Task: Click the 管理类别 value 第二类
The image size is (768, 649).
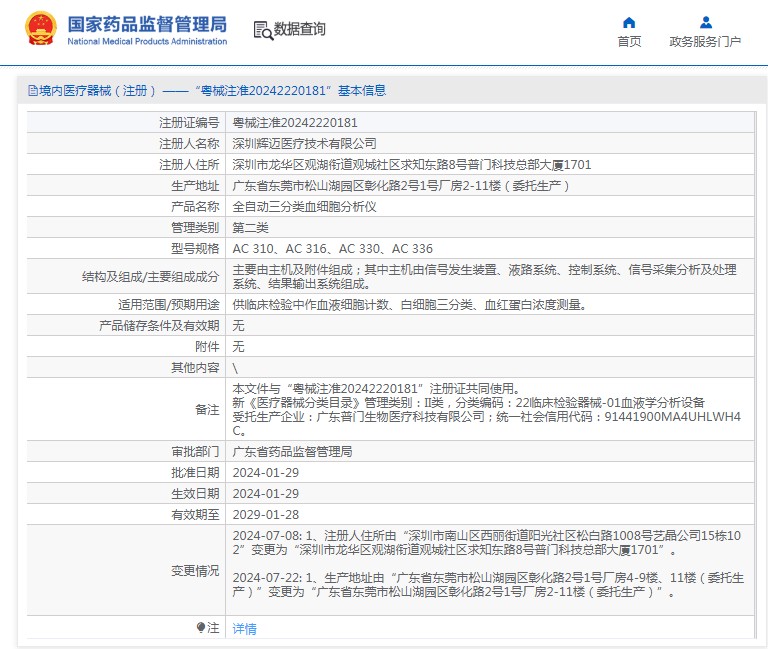Action: [x=252, y=227]
